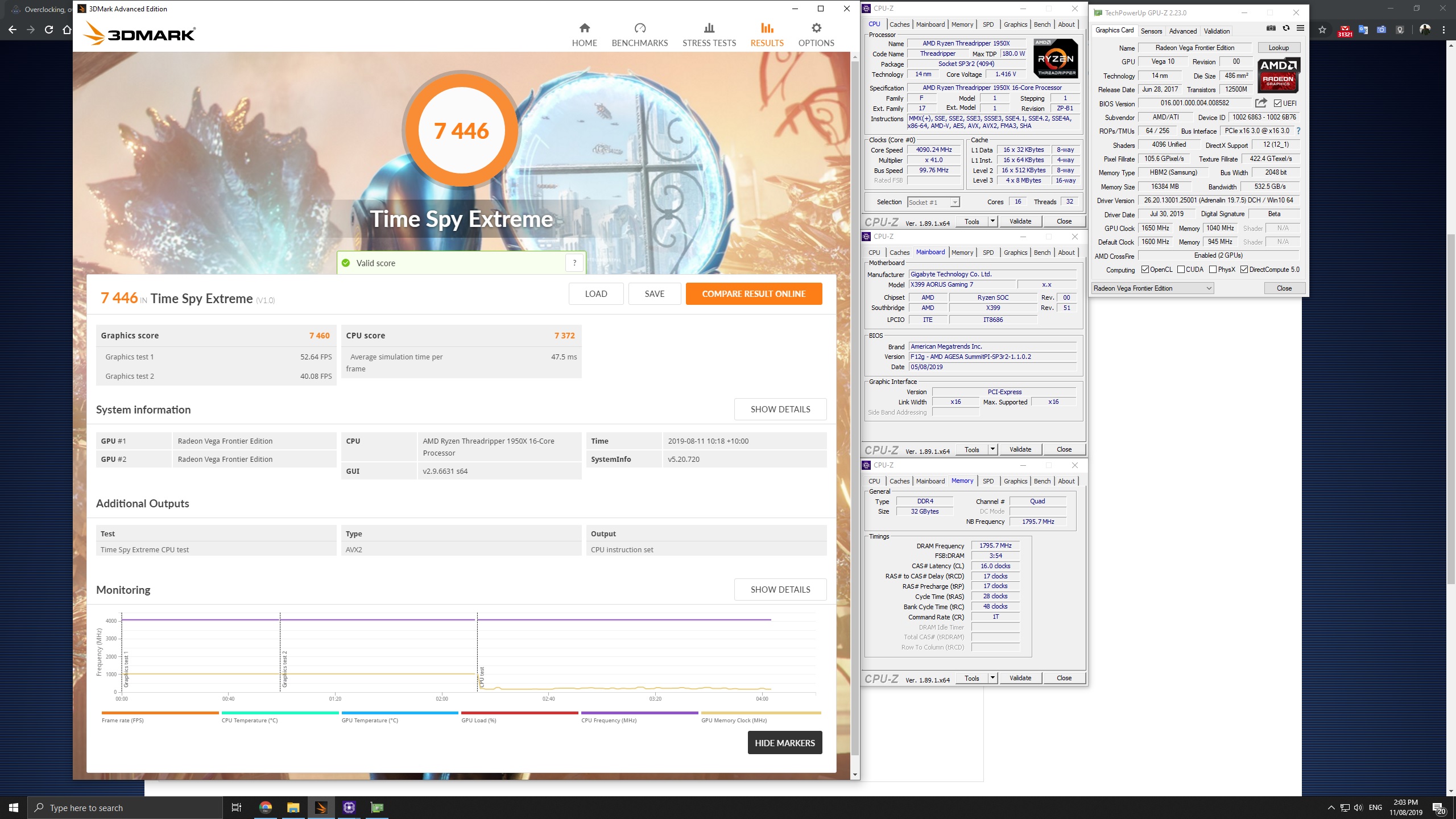Viewport: 1456px width, 819px height.
Task: Open the Validation tab in GPU-Z
Action: pos(1217,31)
